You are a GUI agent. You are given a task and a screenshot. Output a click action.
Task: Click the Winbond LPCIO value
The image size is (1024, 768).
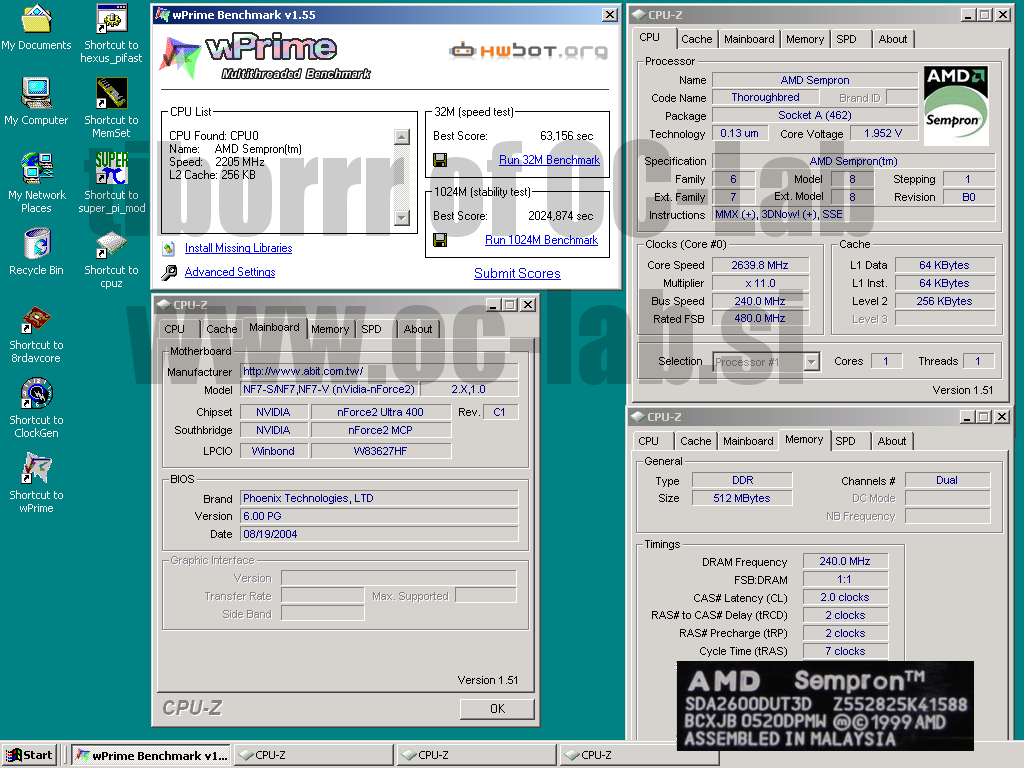[x=274, y=451]
